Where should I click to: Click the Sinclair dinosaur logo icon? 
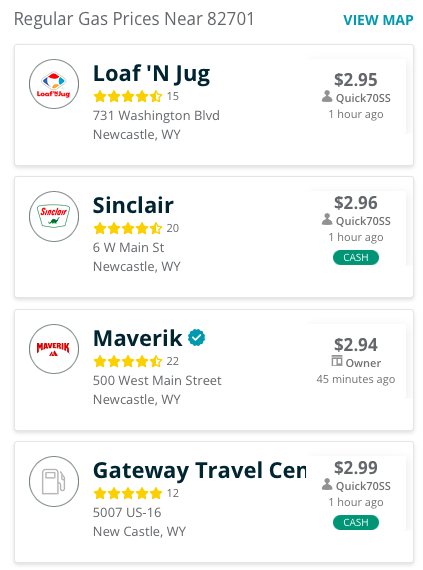(x=54, y=216)
